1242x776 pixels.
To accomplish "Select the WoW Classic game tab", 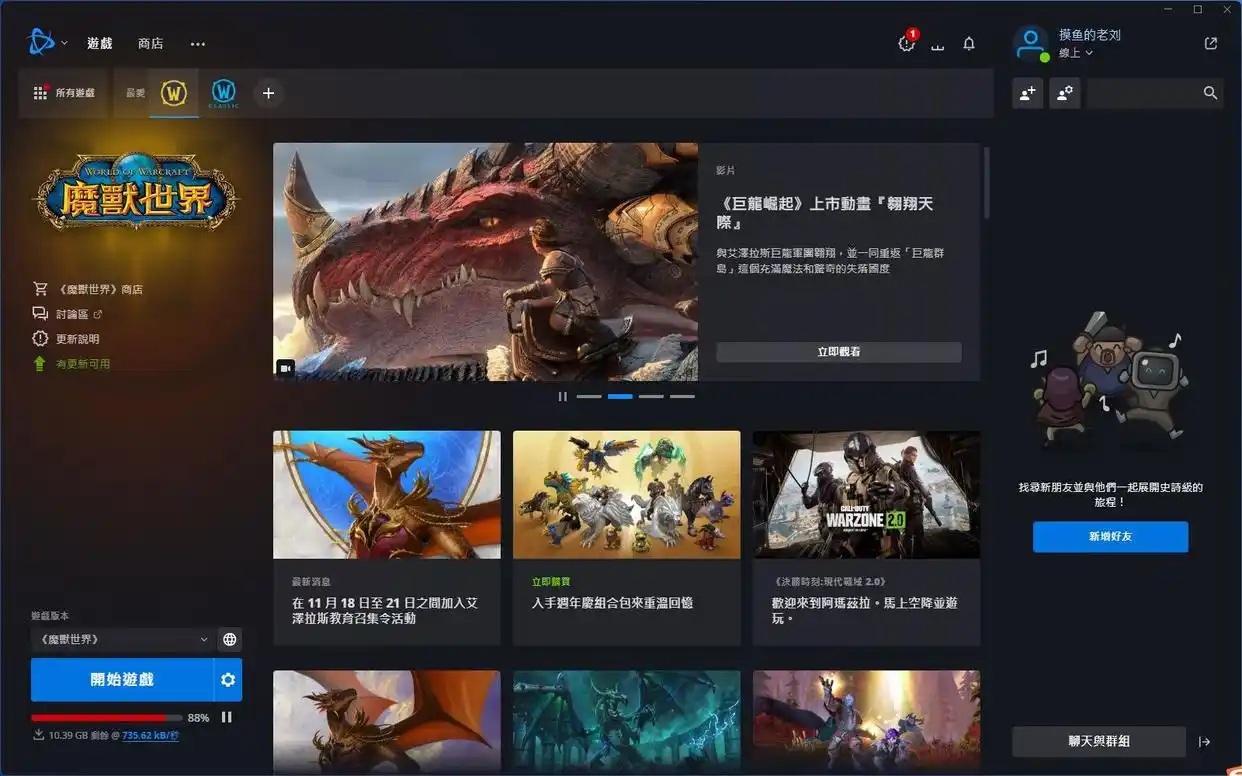I will click(x=224, y=93).
